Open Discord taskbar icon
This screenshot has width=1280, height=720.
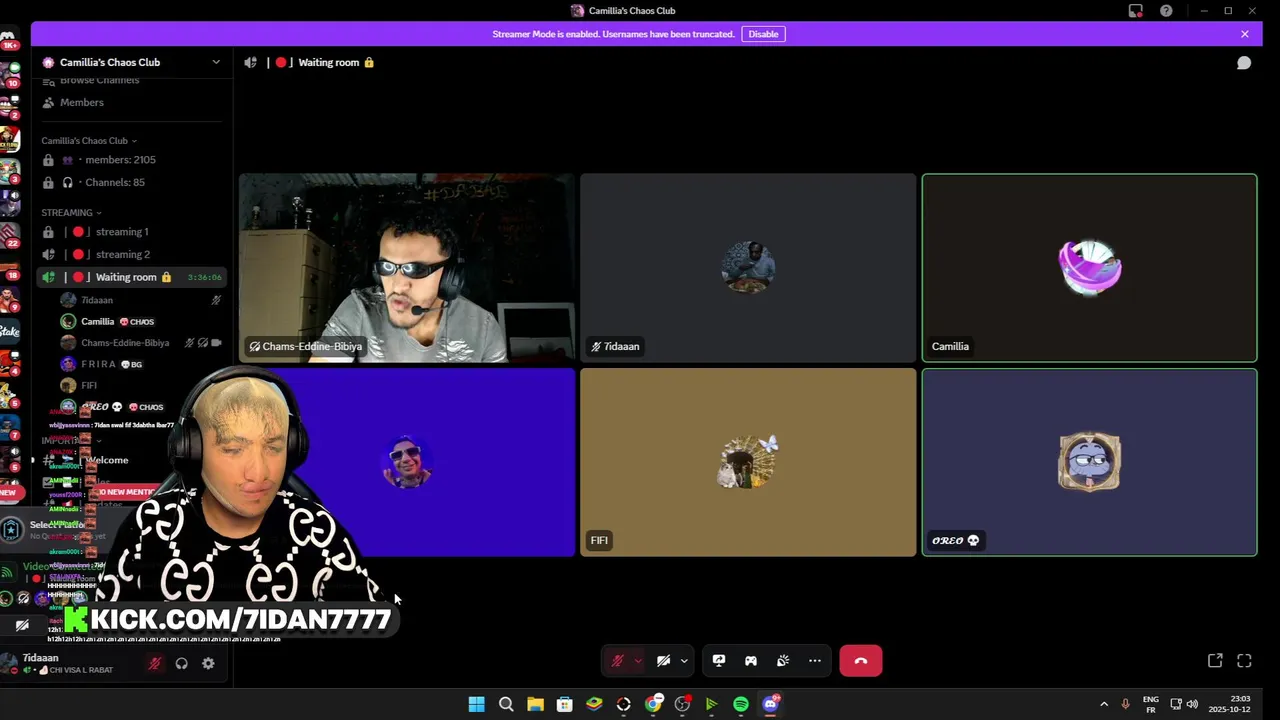click(771, 704)
